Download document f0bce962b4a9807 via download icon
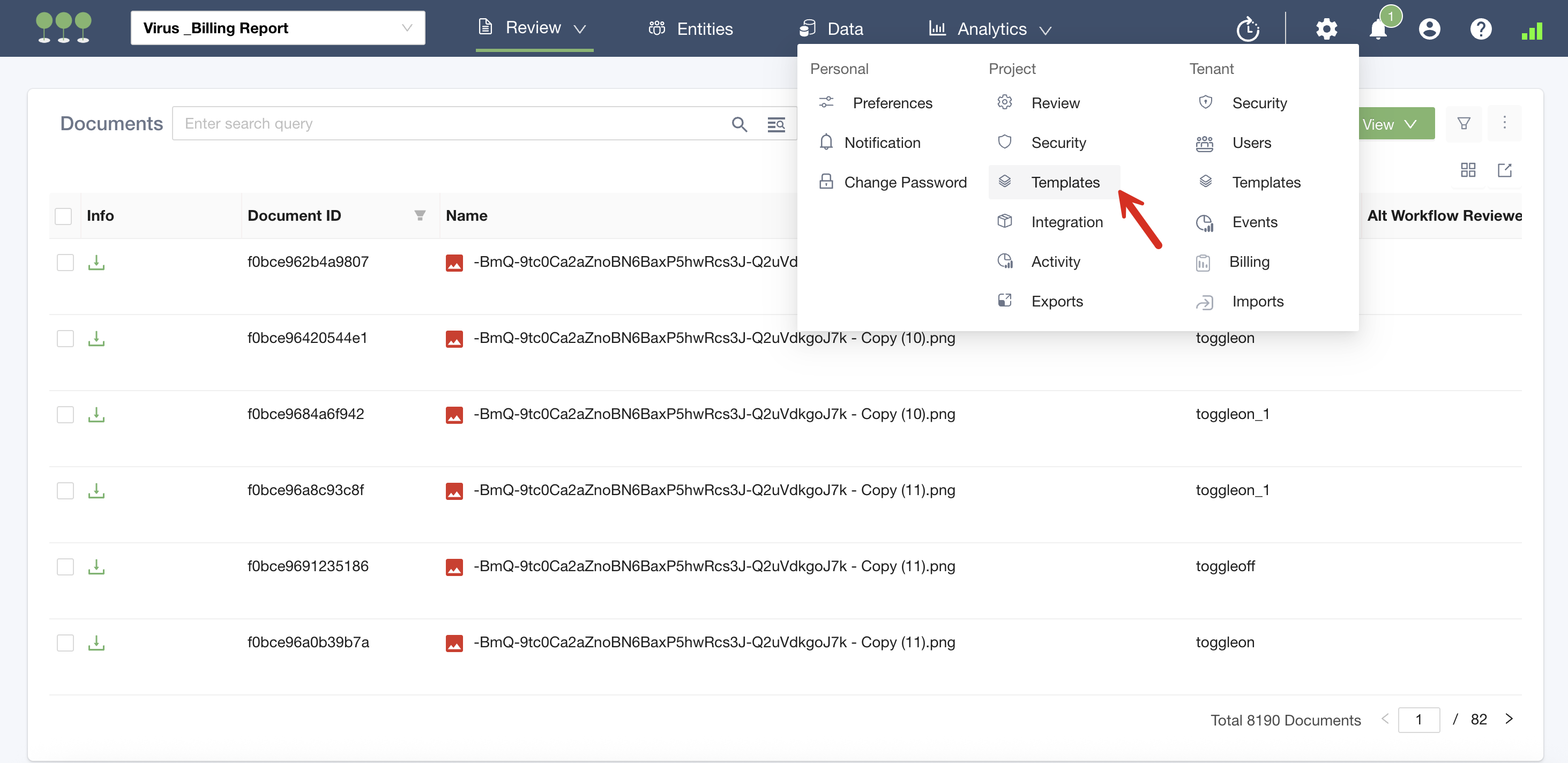This screenshot has height=763, width=1568. tap(96, 262)
